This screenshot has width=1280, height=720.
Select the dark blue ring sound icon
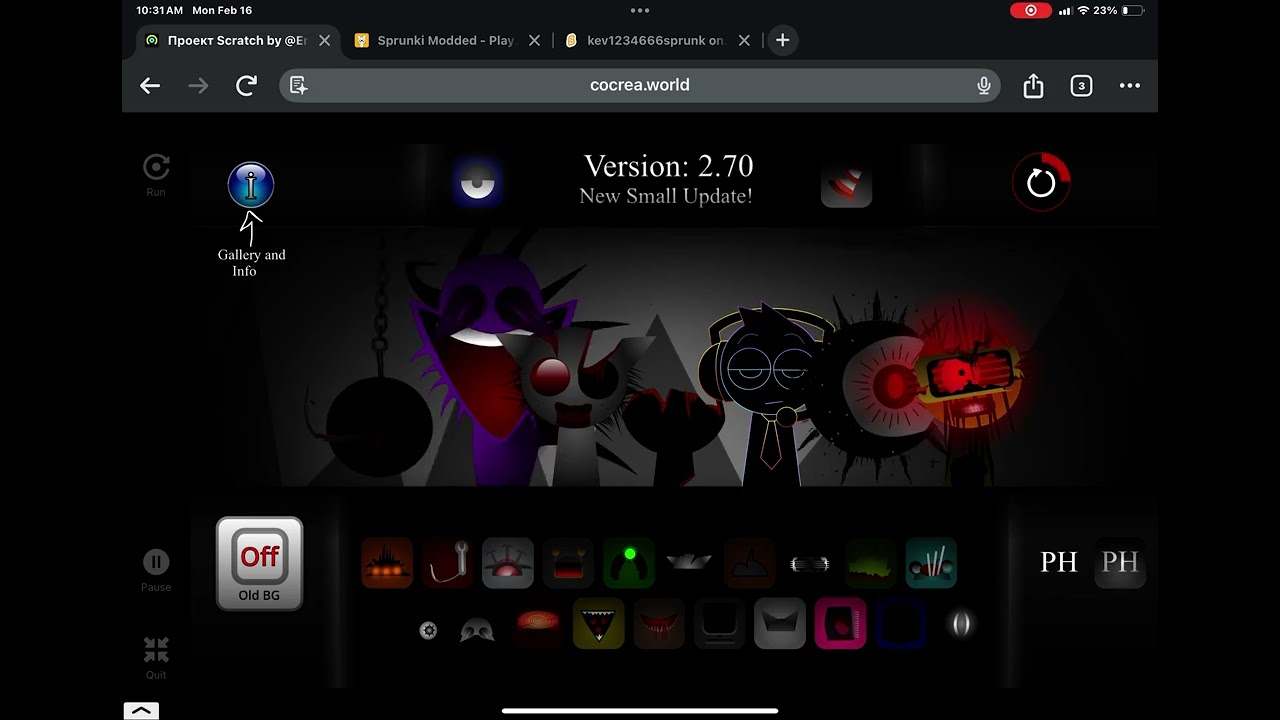901,624
